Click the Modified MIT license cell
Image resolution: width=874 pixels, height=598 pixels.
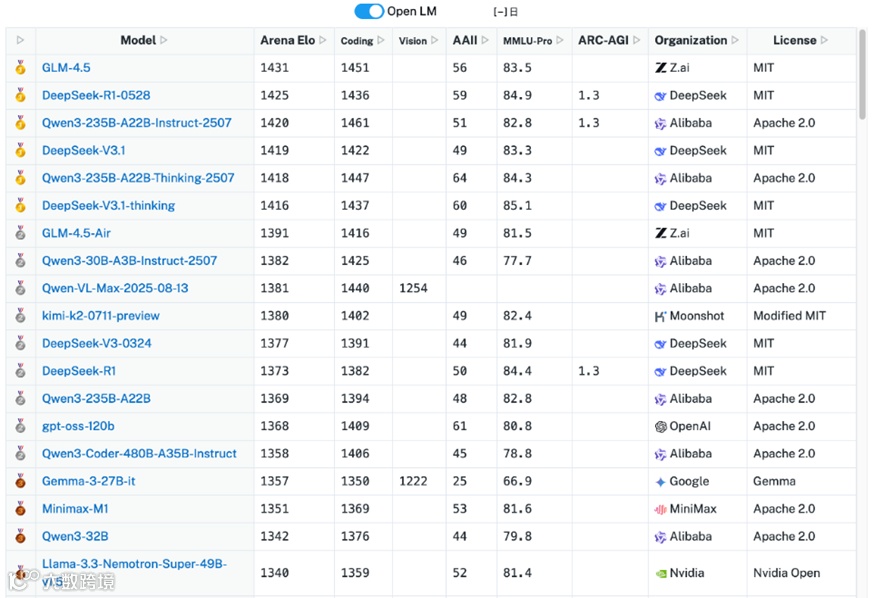coord(789,316)
